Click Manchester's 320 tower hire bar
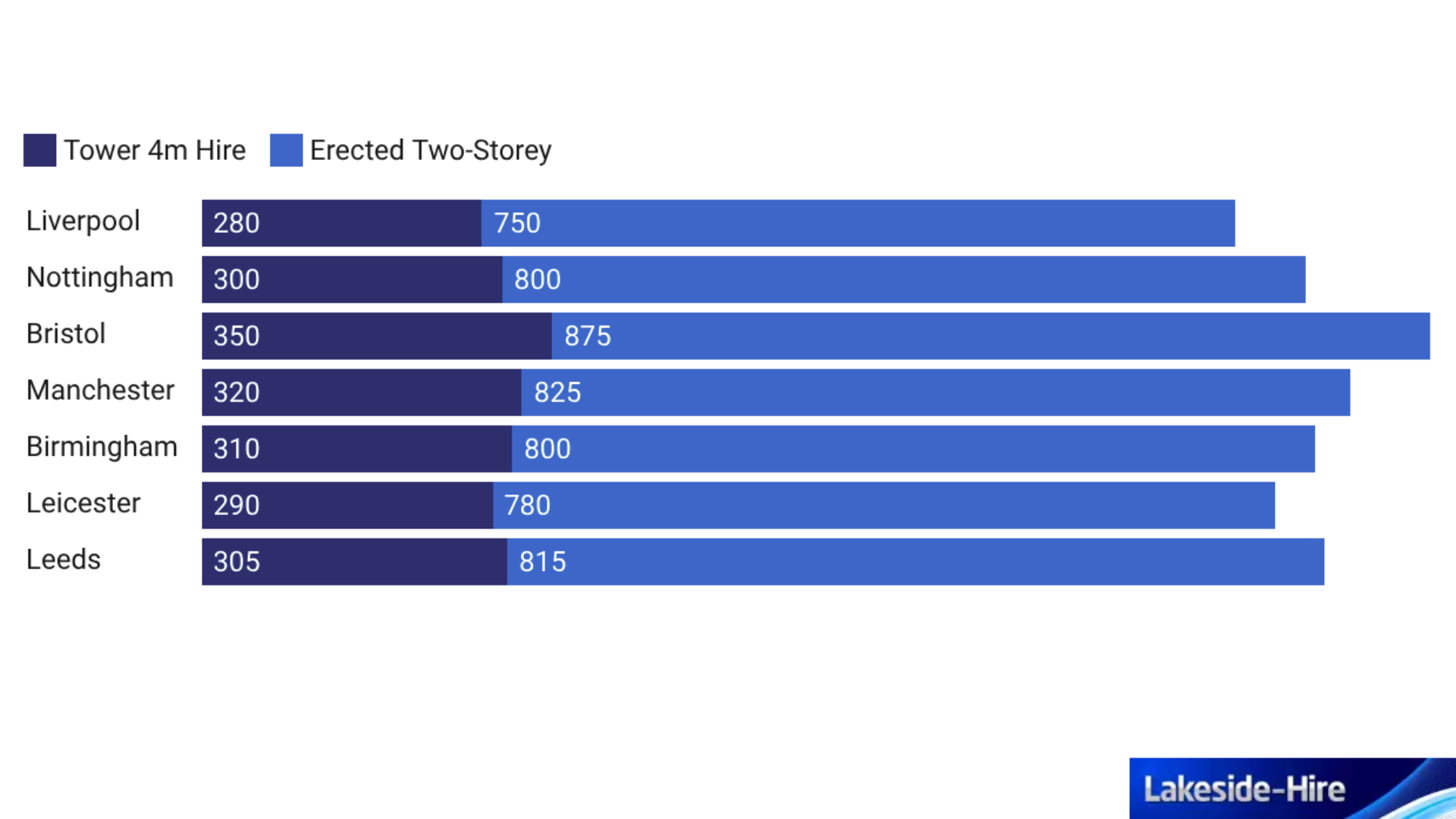1456x819 pixels. coord(361,392)
